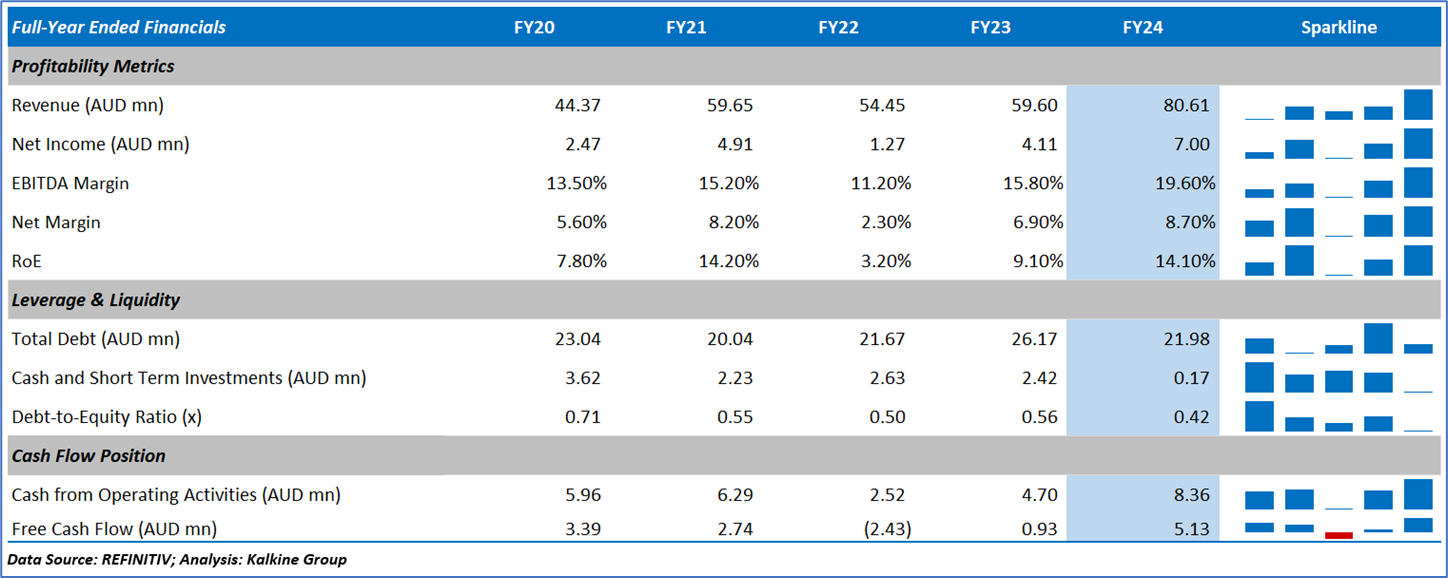1448x578 pixels.
Task: Select the Debt-to-Equity Ratio sparkline
Action: click(x=1338, y=417)
